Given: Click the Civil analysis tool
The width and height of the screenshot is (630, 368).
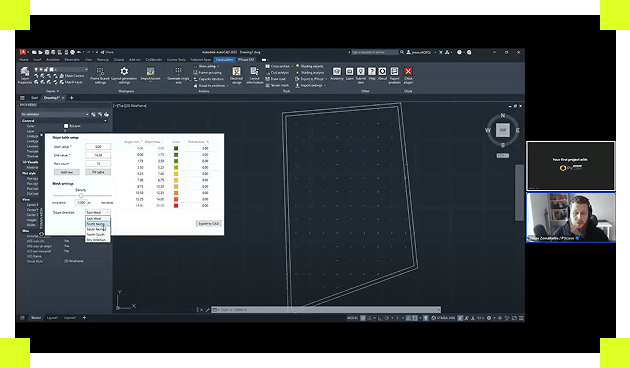Looking at the screenshot, I should [277, 73].
